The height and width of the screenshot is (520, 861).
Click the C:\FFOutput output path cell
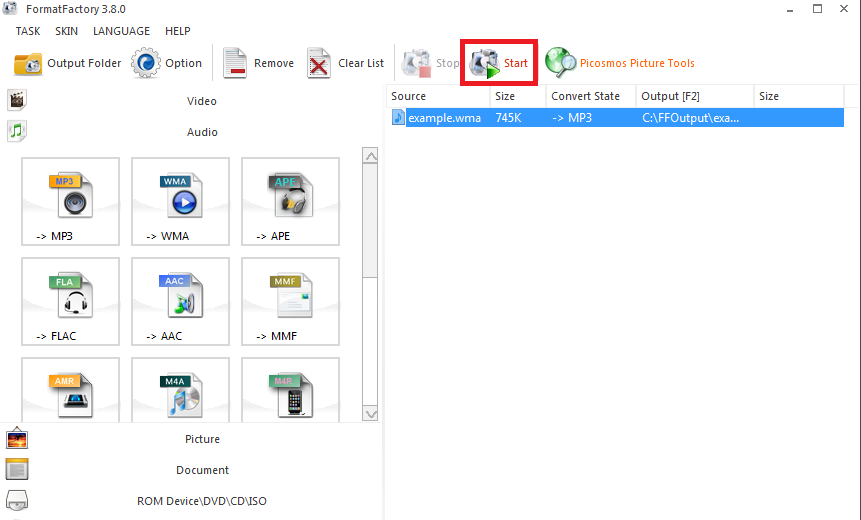pyautogui.click(x=691, y=118)
